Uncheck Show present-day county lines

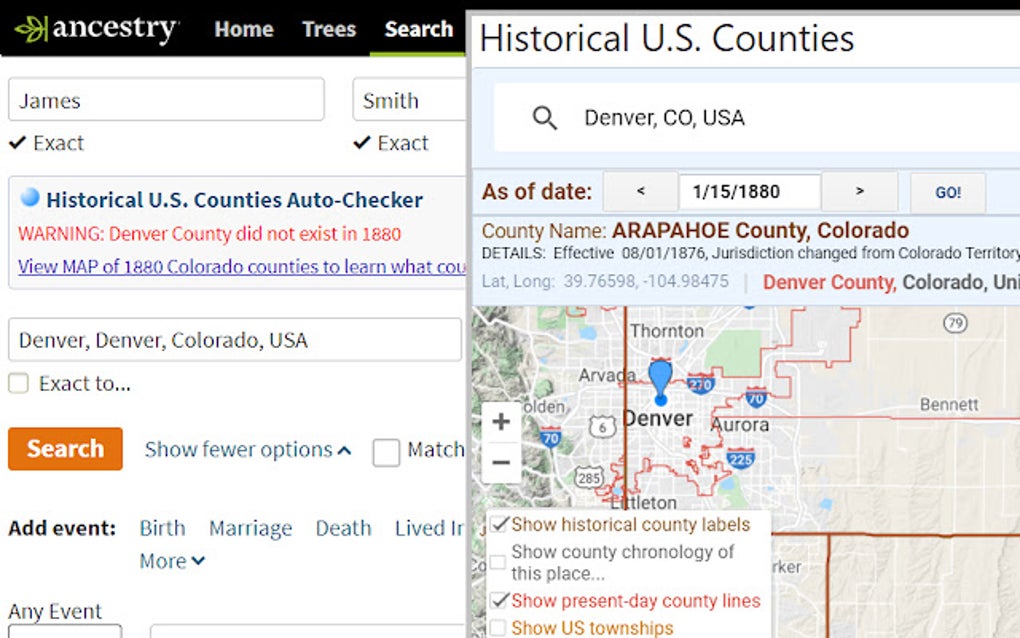[x=499, y=600]
